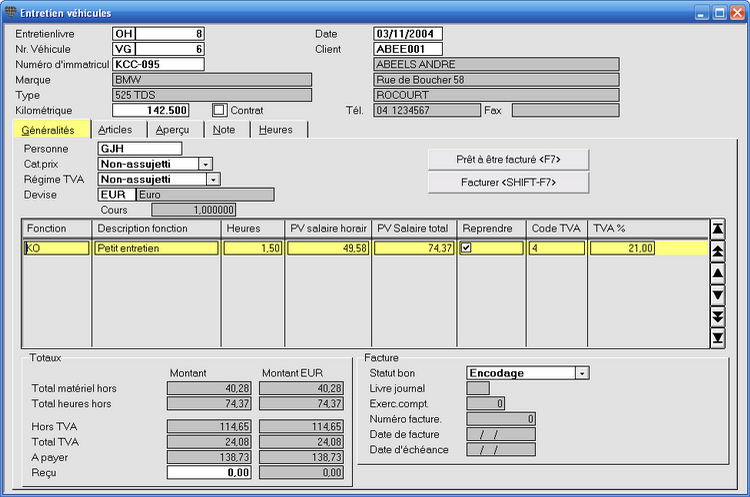Jump to last row with bottom arrow button
Screen dimensions: 750x497
[x=717, y=339]
